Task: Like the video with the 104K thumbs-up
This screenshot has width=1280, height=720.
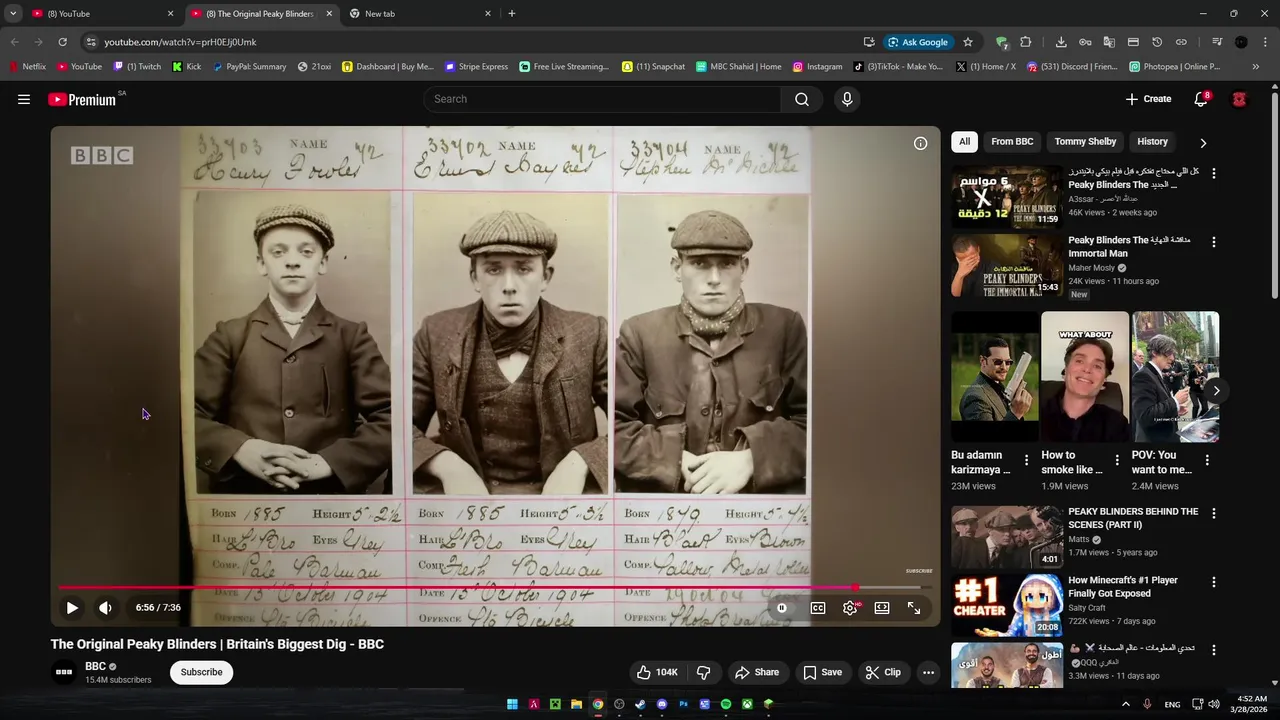Action: pos(658,672)
